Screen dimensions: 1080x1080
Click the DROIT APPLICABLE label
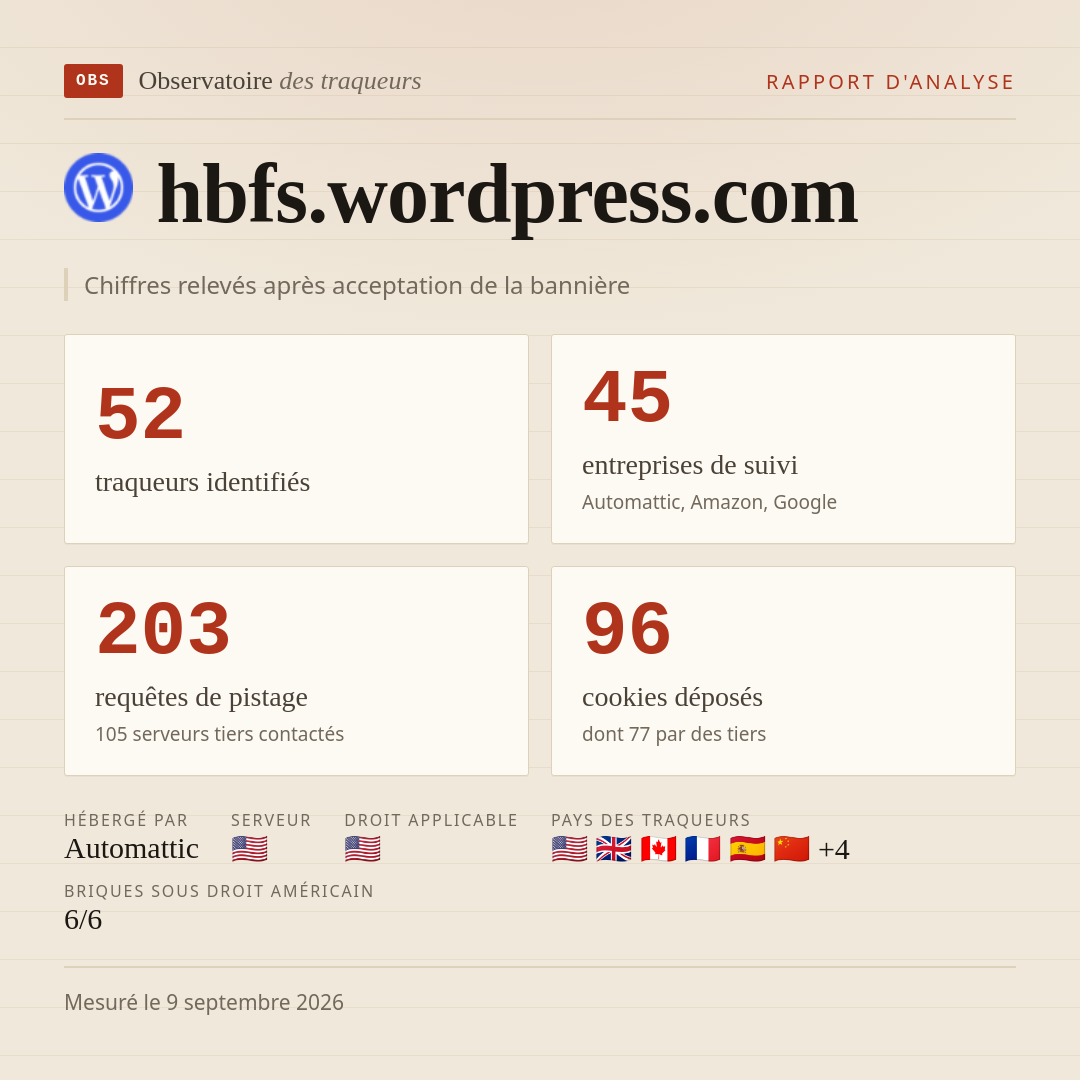(431, 820)
